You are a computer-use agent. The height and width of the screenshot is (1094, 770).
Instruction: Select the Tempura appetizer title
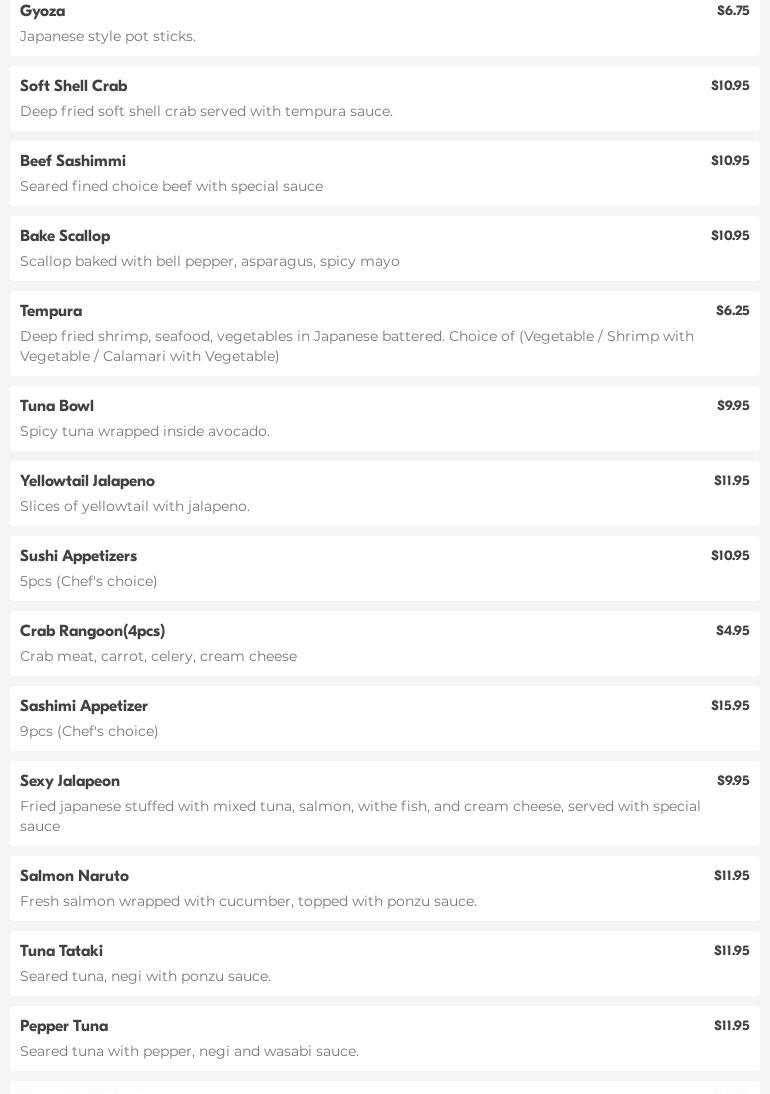[51, 311]
